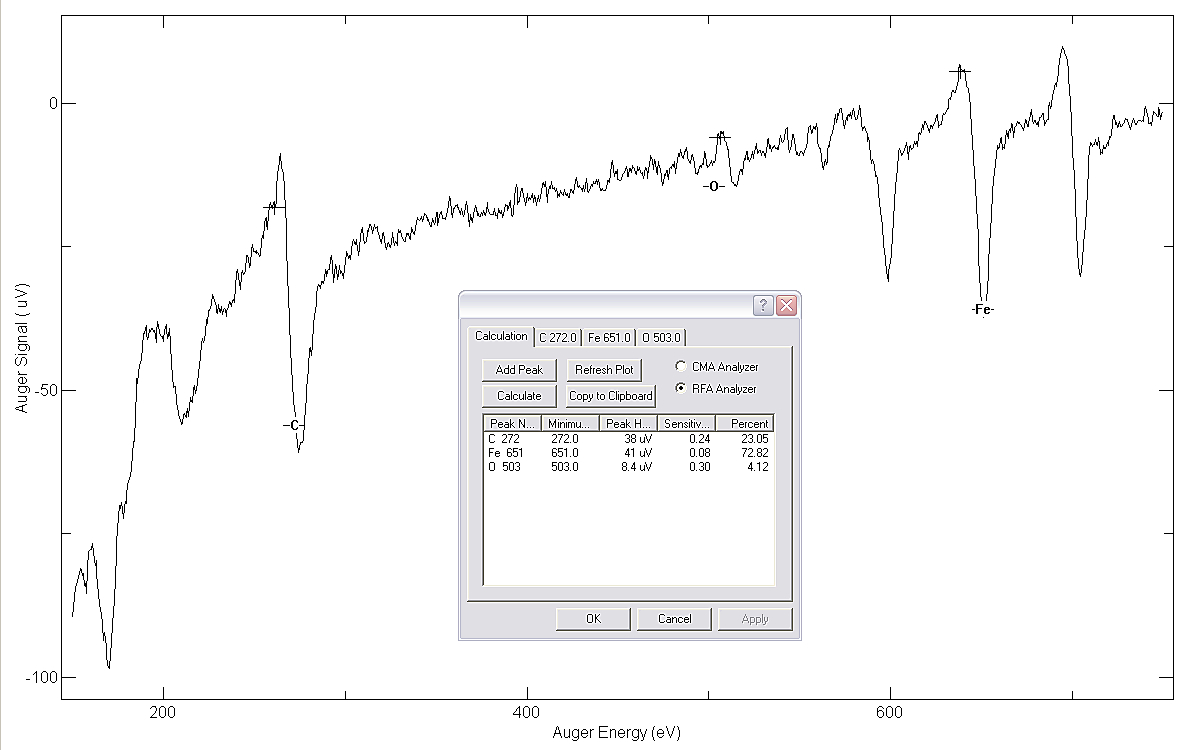Viewport: 1188px width, 750px height.
Task: Open the Fe 651.0 tab
Action: (x=609, y=338)
